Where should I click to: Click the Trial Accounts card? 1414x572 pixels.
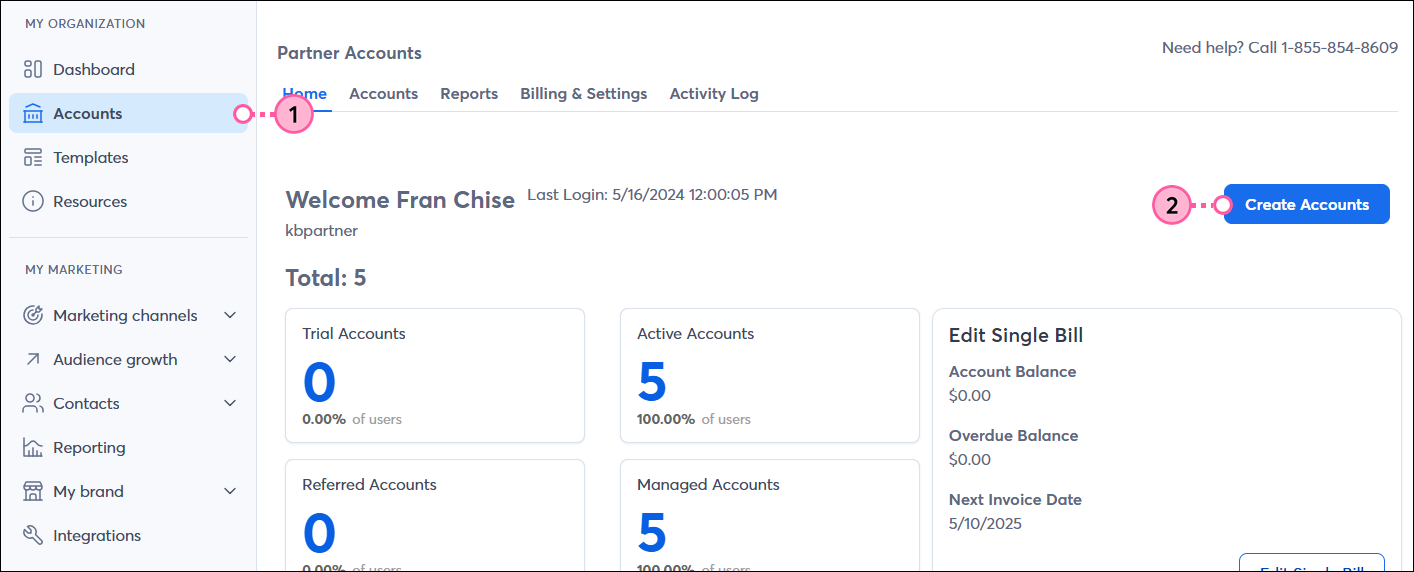[435, 375]
